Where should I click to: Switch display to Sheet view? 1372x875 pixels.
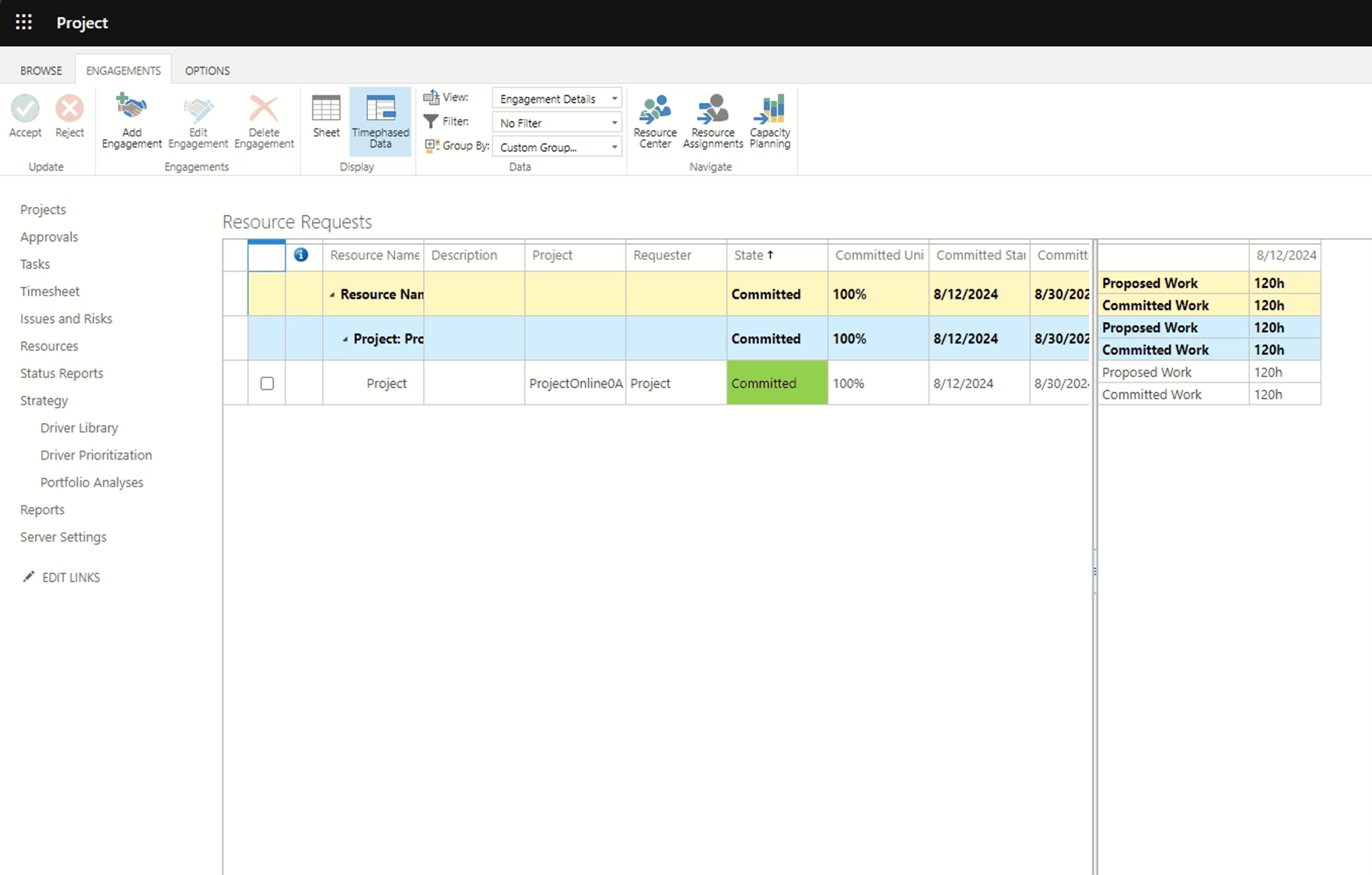326,117
